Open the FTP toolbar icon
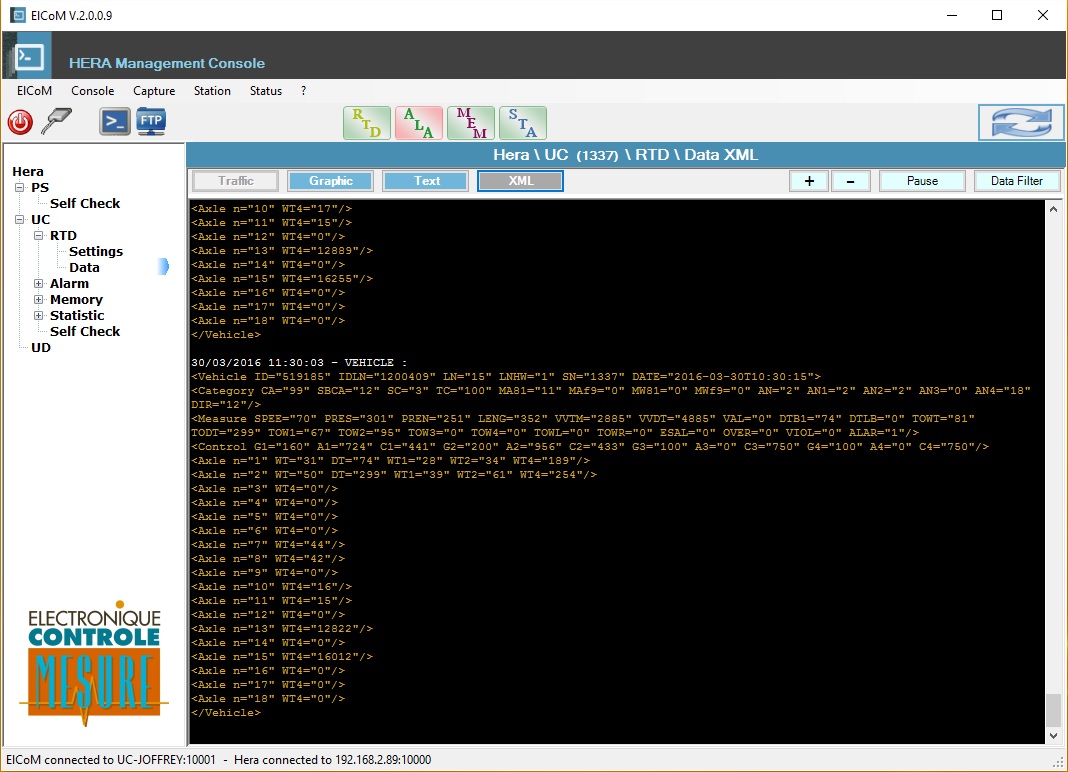Viewport: 1068px width, 772px height. coord(151,122)
